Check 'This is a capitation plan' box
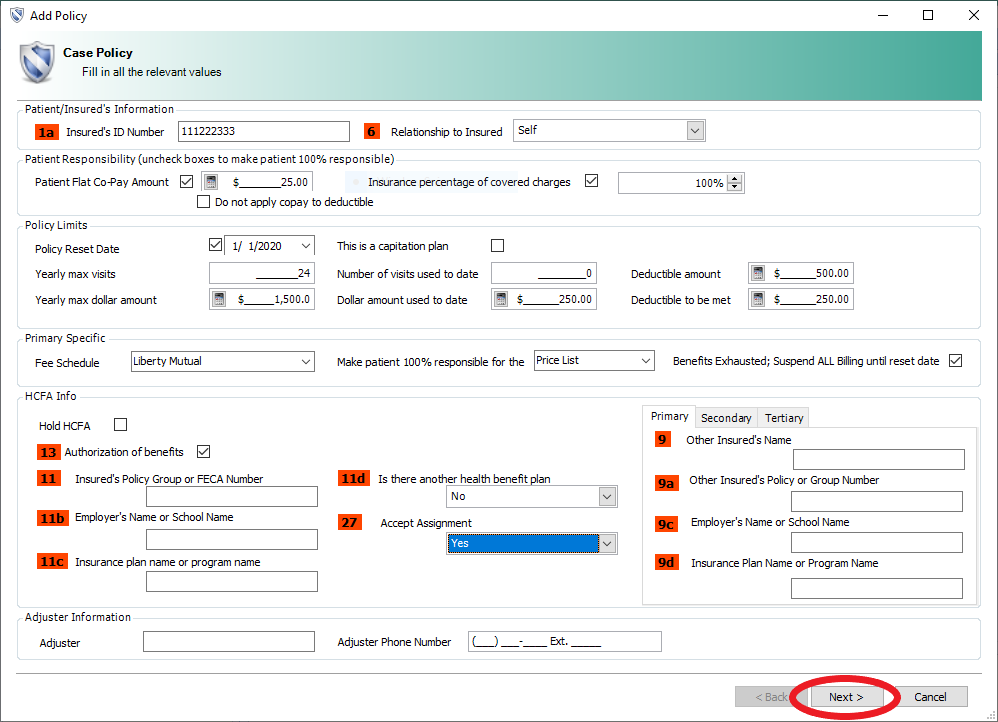This screenshot has width=998, height=722. coord(498,246)
